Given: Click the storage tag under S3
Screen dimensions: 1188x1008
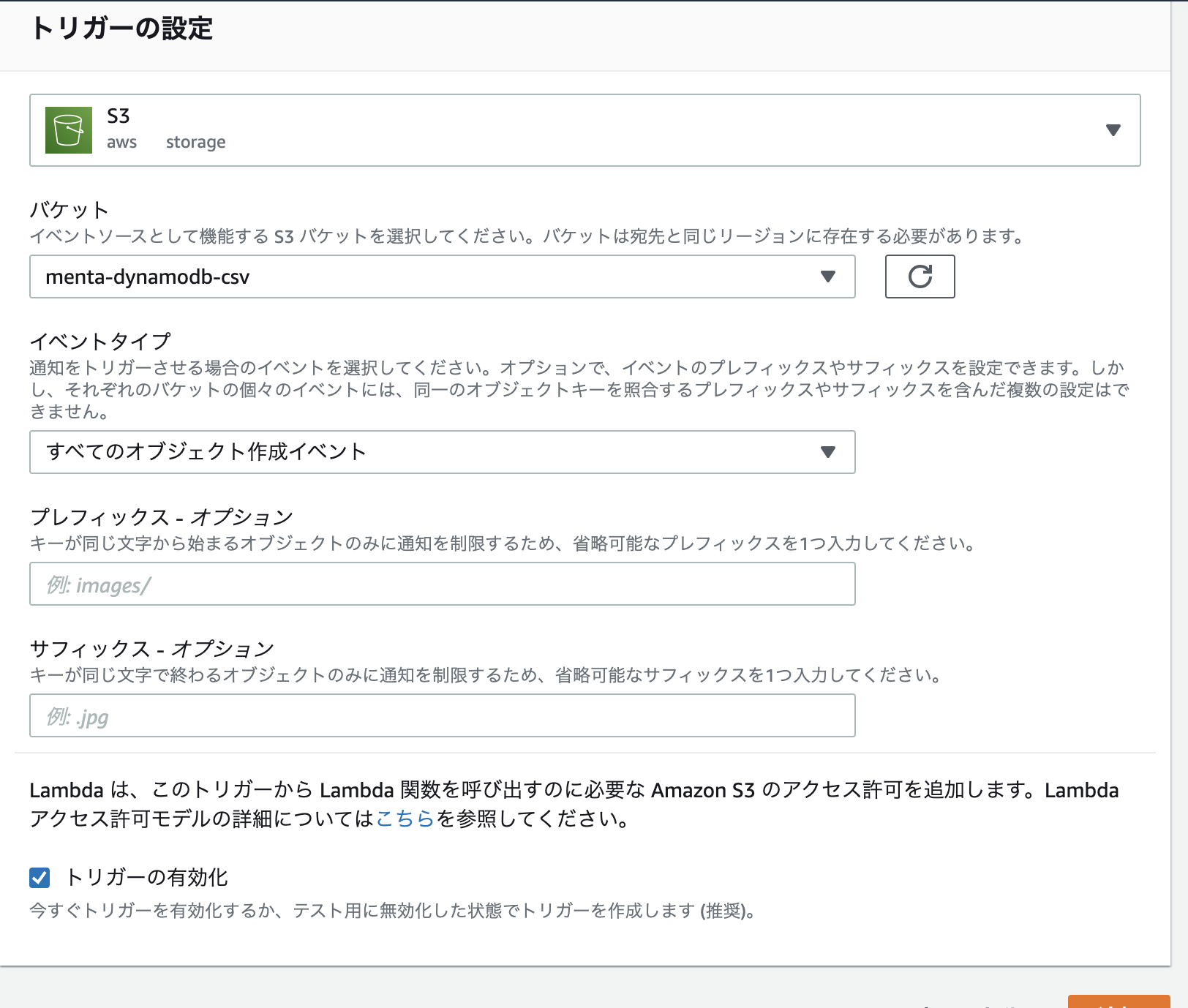Looking at the screenshot, I should click(195, 142).
